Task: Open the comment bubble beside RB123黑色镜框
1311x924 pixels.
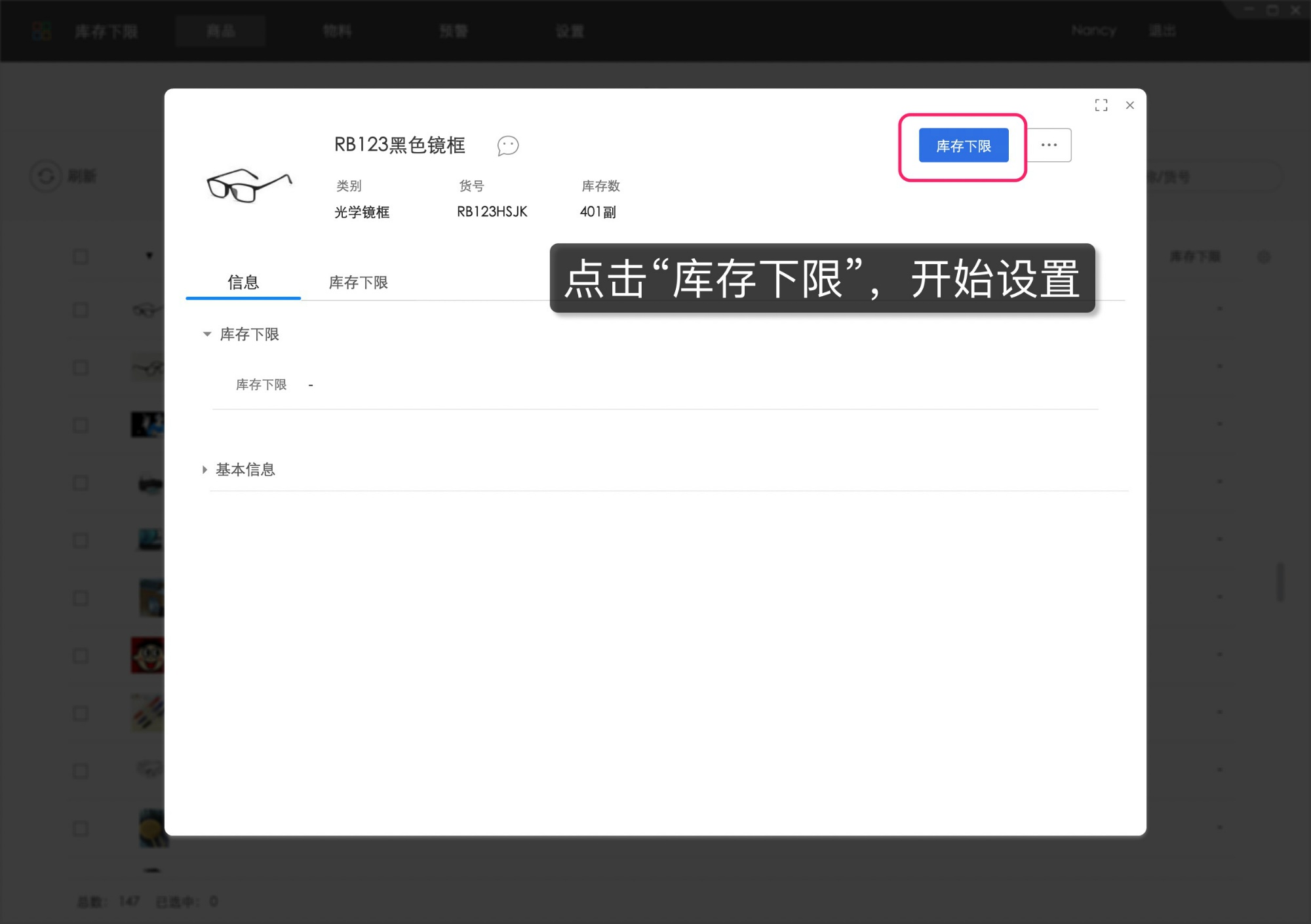Action: pyautogui.click(x=509, y=145)
